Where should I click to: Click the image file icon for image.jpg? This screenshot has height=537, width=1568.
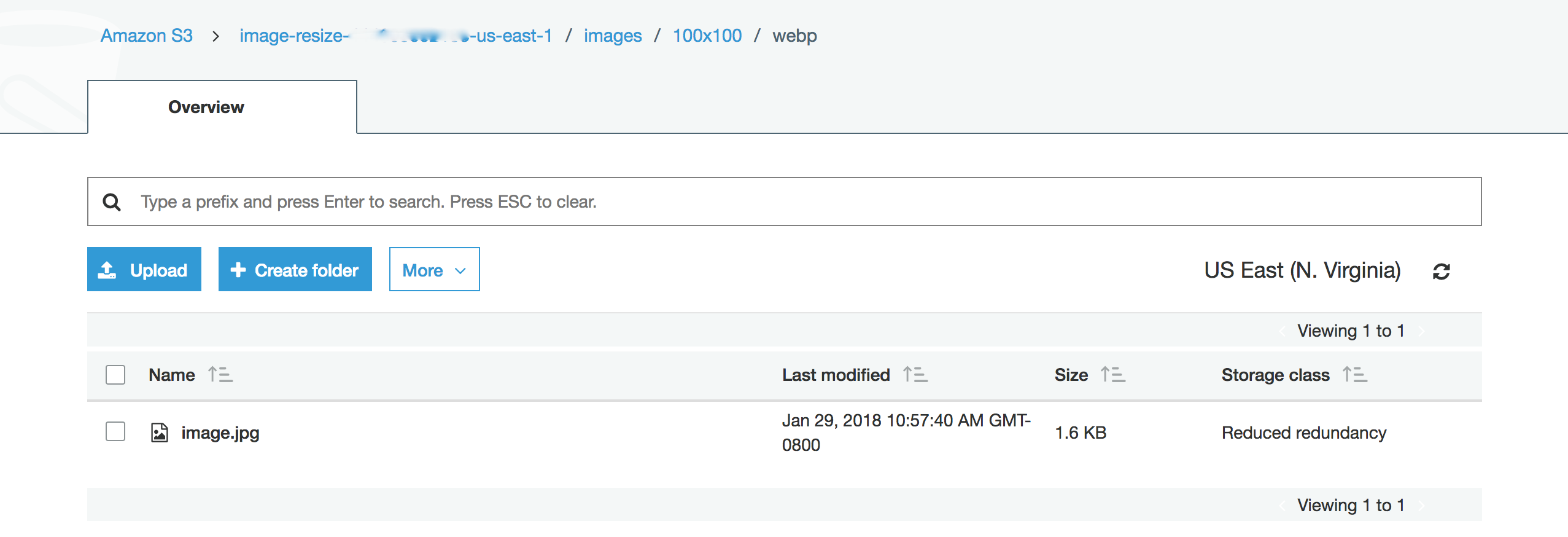click(x=160, y=433)
